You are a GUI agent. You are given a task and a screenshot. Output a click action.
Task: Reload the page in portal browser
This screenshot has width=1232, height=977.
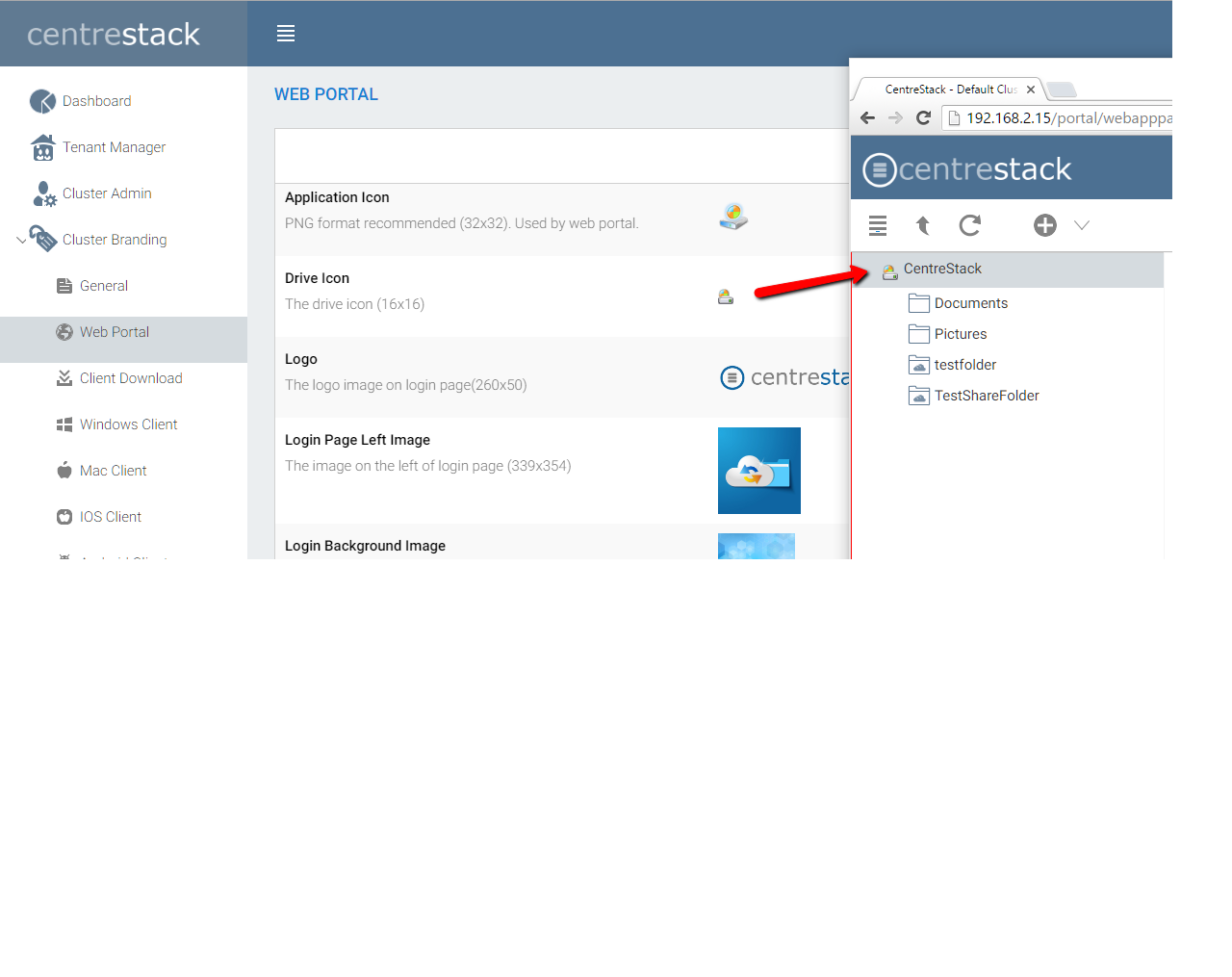coord(923,117)
